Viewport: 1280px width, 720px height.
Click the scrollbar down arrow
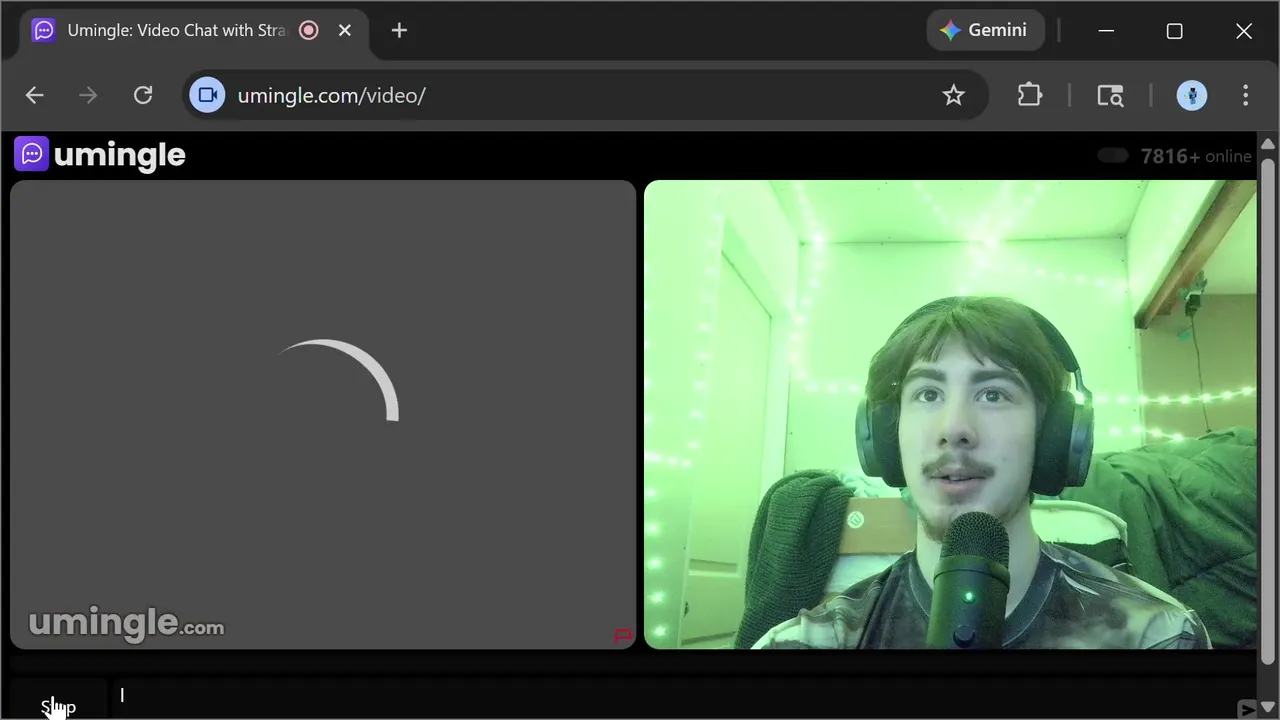point(1268,709)
